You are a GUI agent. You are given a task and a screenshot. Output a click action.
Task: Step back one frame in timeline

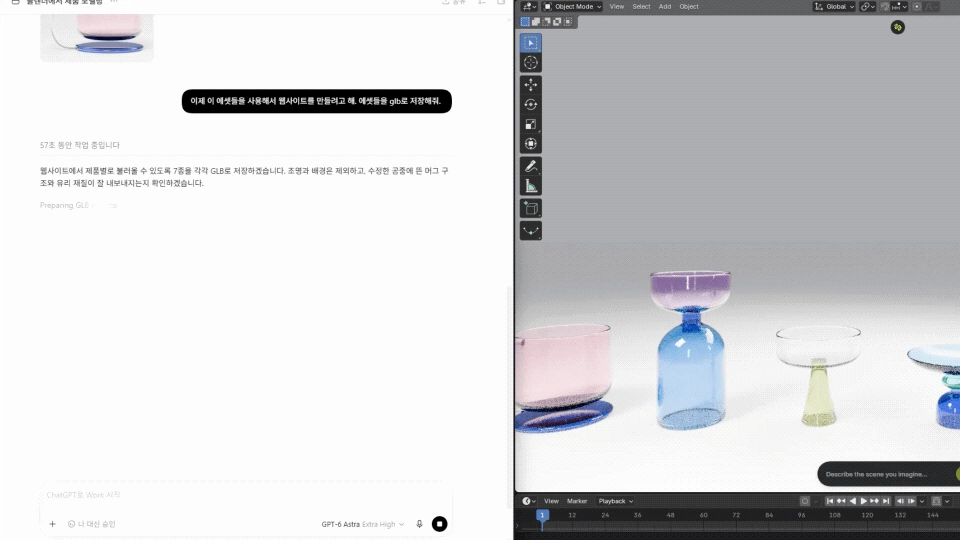[x=900, y=501]
